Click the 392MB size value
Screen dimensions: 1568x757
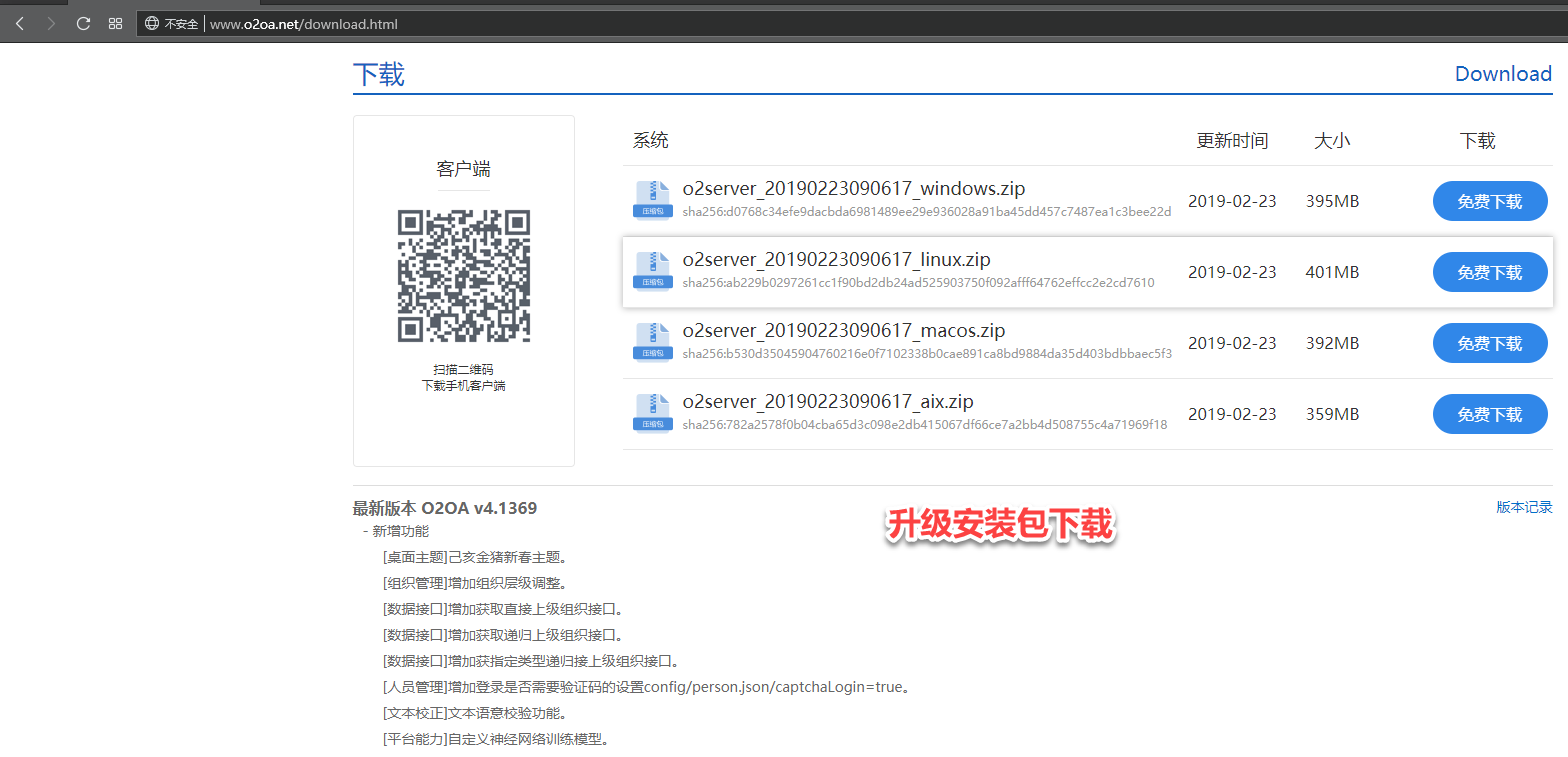click(1332, 343)
